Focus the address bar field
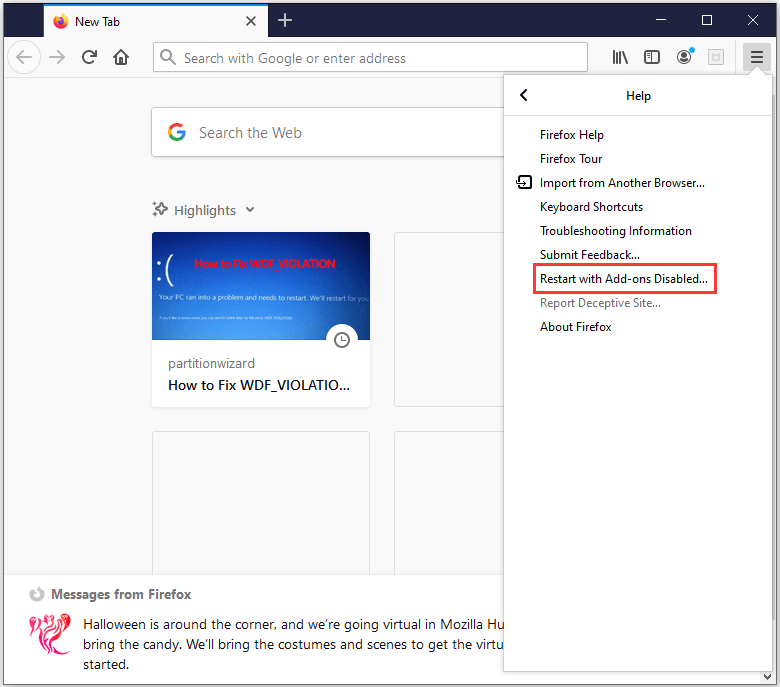The height and width of the screenshot is (687, 780). [370, 57]
